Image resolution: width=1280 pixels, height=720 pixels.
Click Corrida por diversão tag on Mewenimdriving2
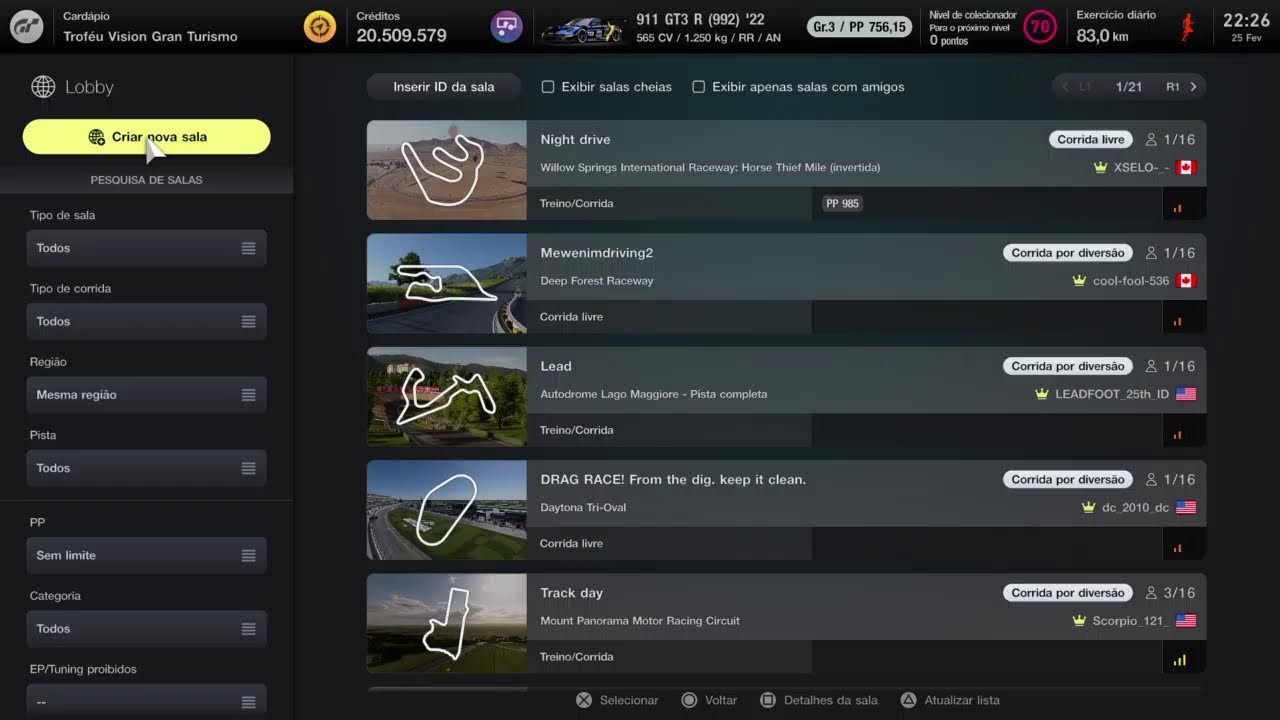(x=1068, y=253)
